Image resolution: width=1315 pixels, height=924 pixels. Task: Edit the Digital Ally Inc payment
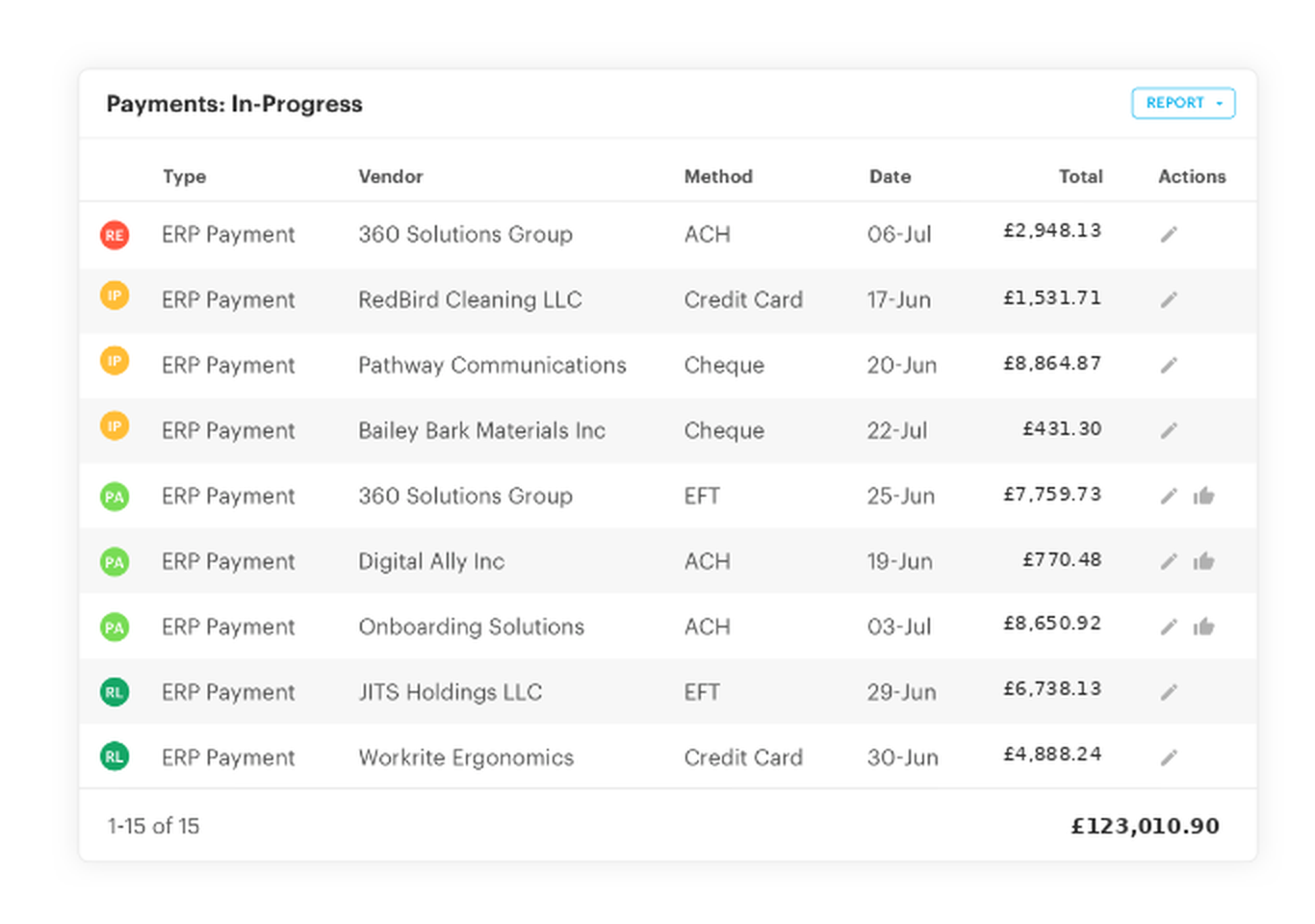coord(1169,561)
